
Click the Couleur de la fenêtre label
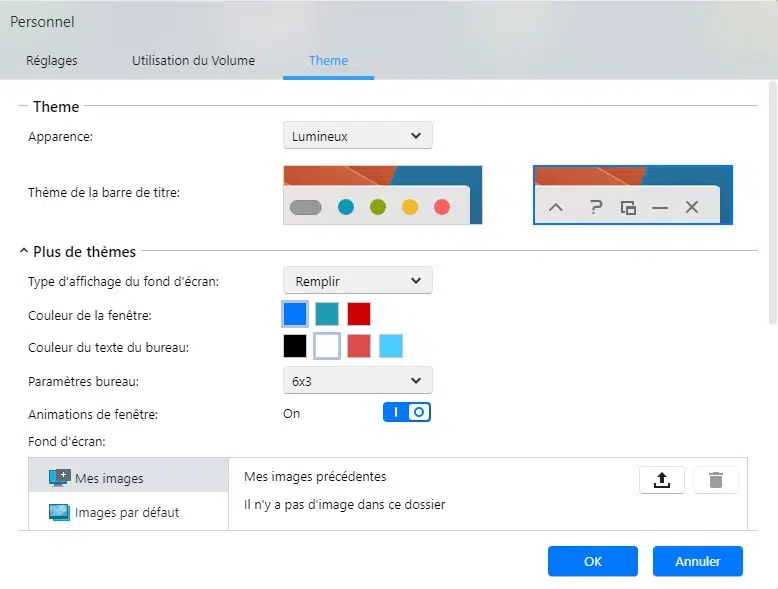(x=90, y=315)
